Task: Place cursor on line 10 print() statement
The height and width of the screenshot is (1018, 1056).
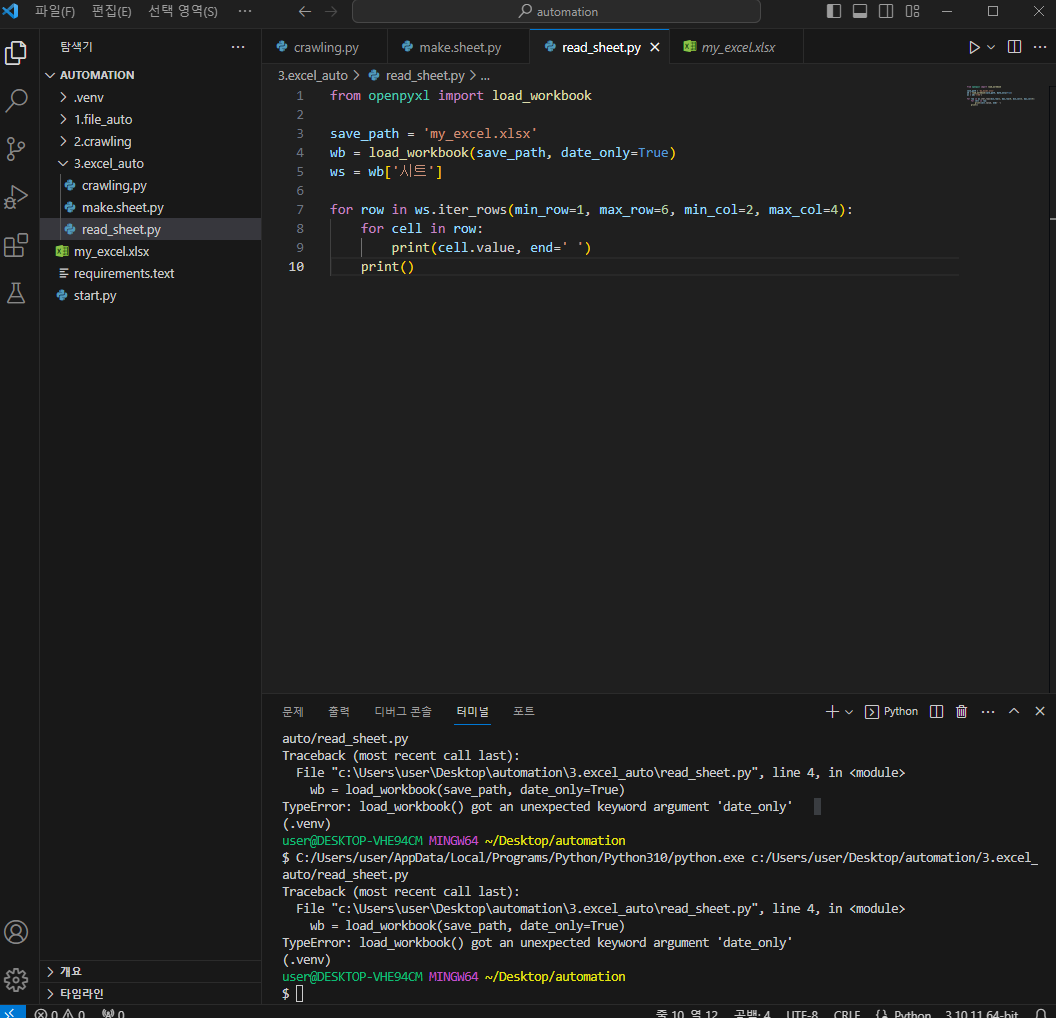Action: (387, 267)
